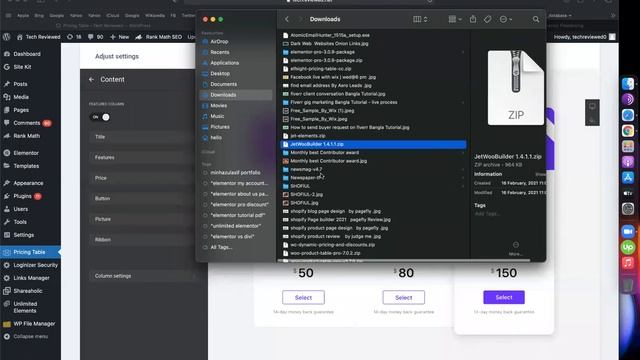
Task: Open Finder search magnifier icon
Action: [x=536, y=19]
